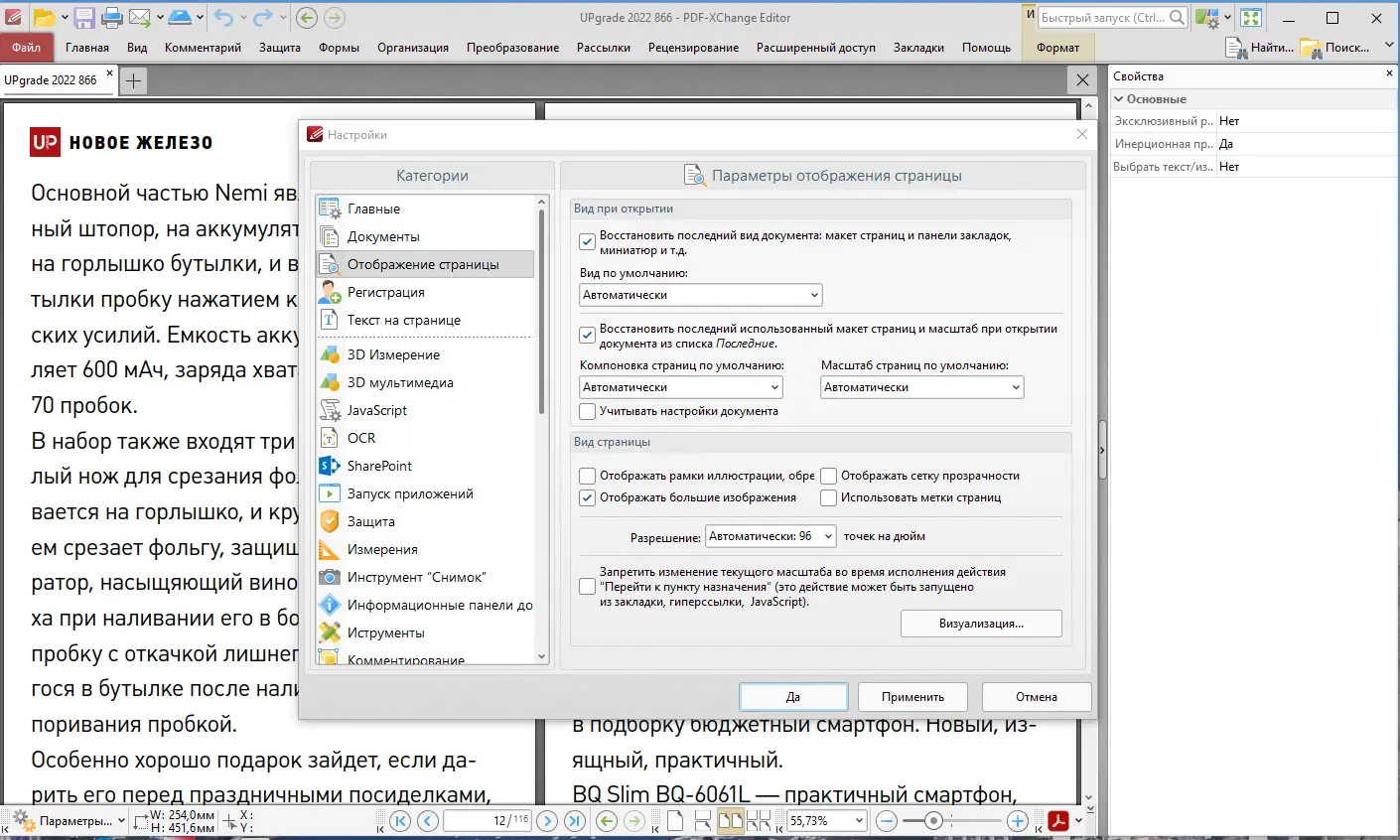The width and height of the screenshot is (1400, 840).
Task: Toggle Восстановить последний использованный макет checkbox
Action: point(587,335)
